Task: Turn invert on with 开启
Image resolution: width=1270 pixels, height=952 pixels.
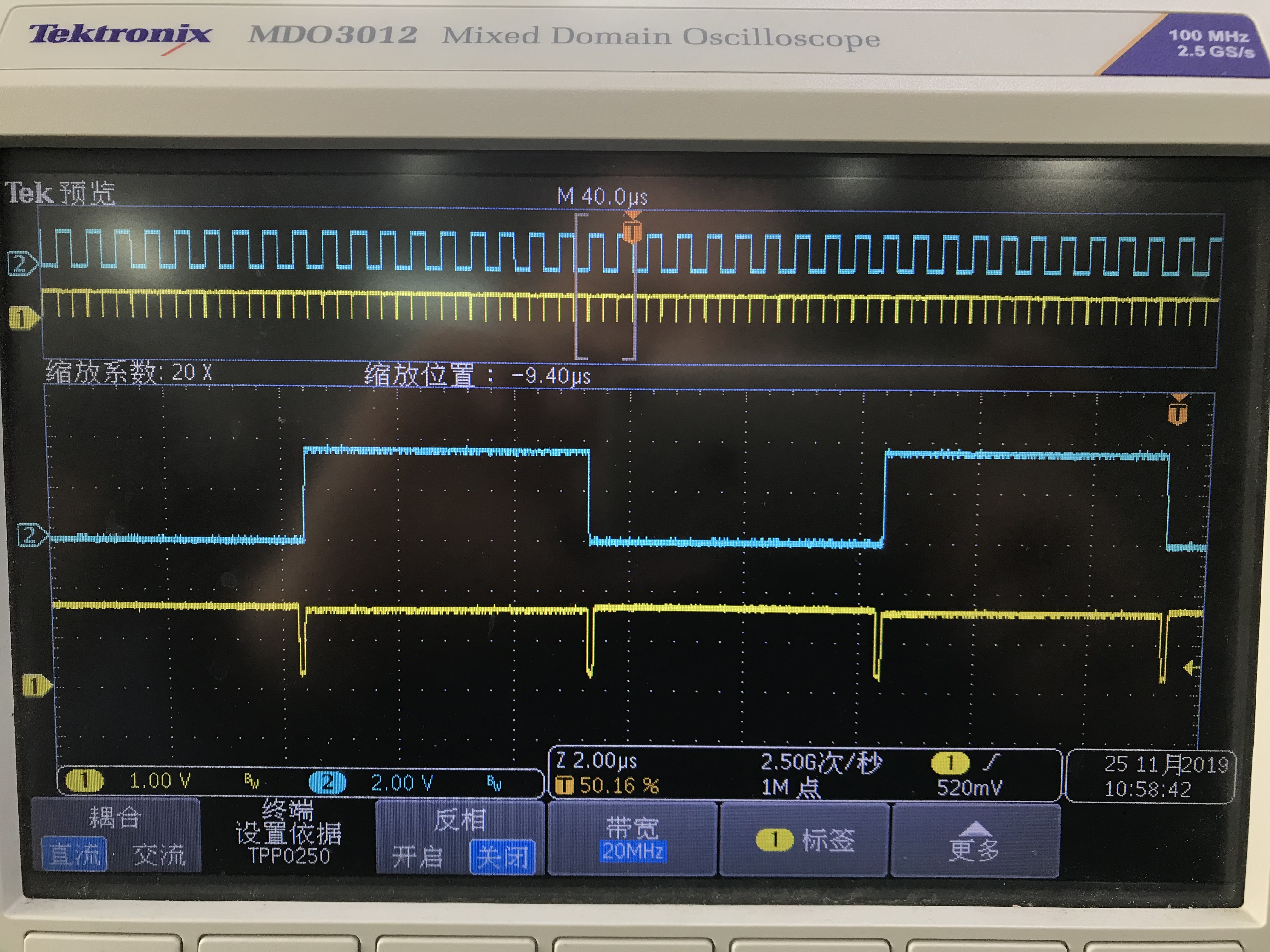Action: 417,858
